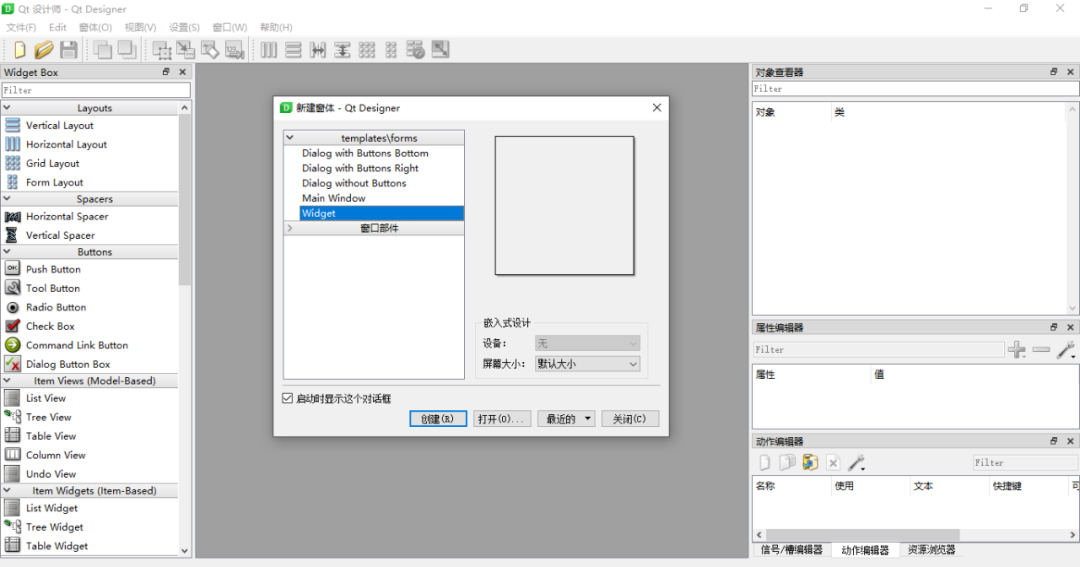The height and width of the screenshot is (567, 1080).
Task: Float the 对象查看器 panel
Action: click(x=1053, y=72)
